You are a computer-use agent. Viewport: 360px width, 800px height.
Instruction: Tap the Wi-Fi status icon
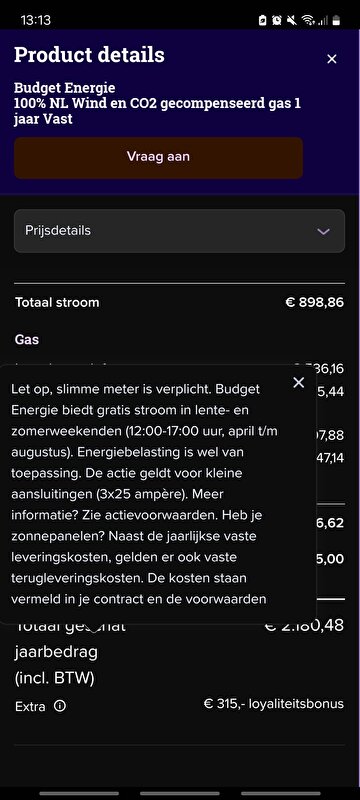click(x=307, y=20)
